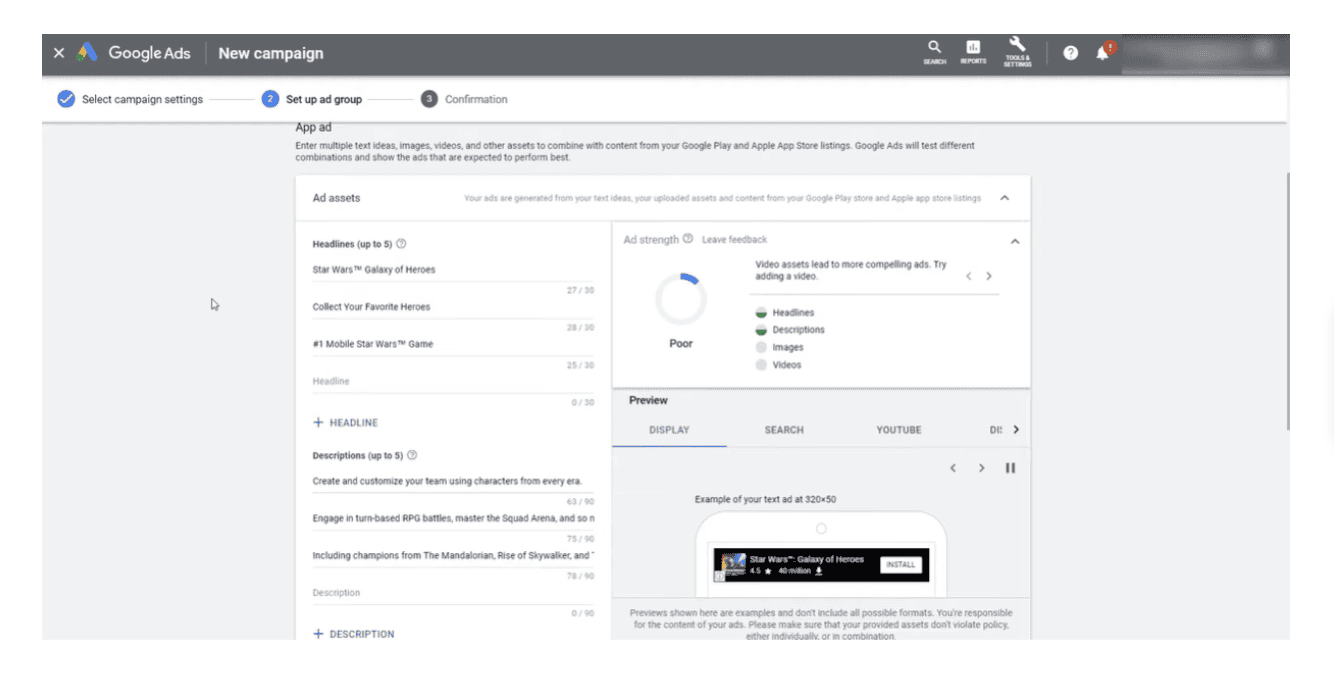Switch to the YOUTUBE preview tab
This screenshot has width=1334, height=684.
(x=899, y=430)
